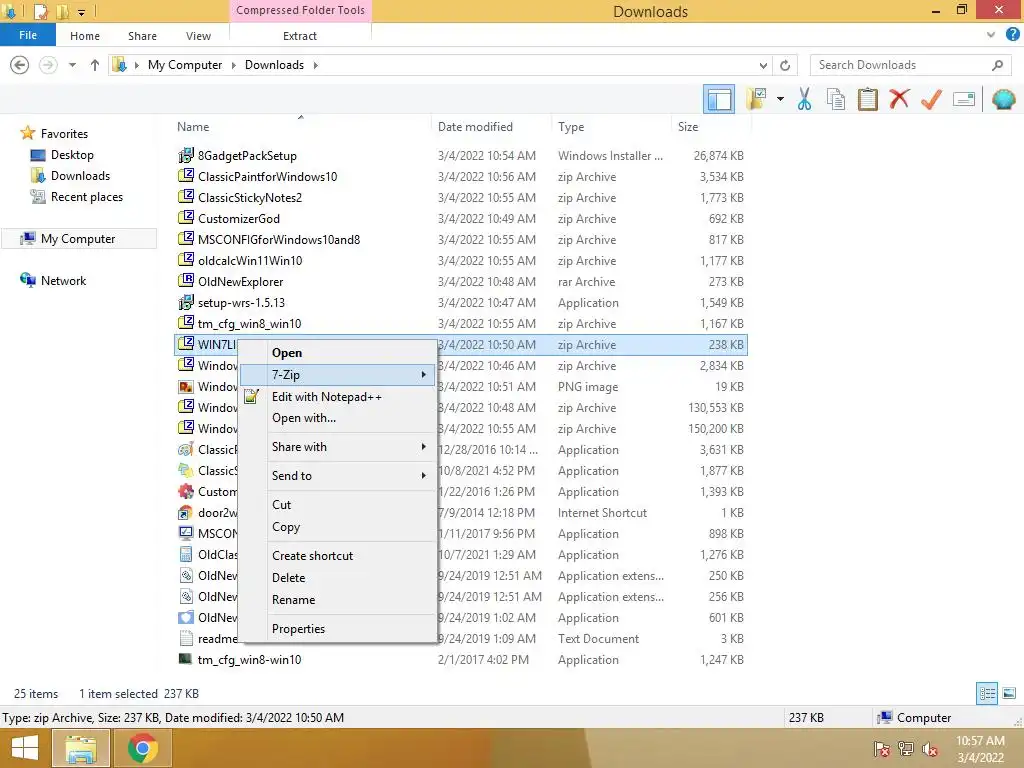The image size is (1024, 768).
Task: Click the Classic Shell settings shell icon
Action: (1003, 99)
